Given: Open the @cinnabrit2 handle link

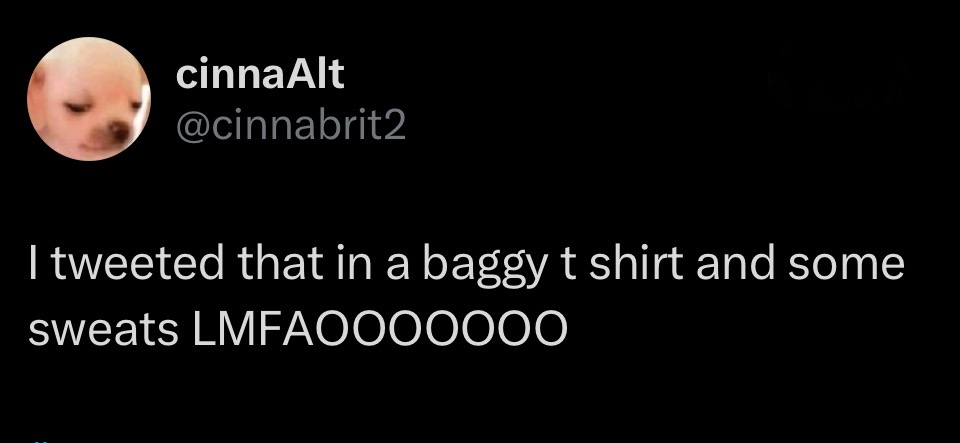Looking at the screenshot, I should [291, 126].
